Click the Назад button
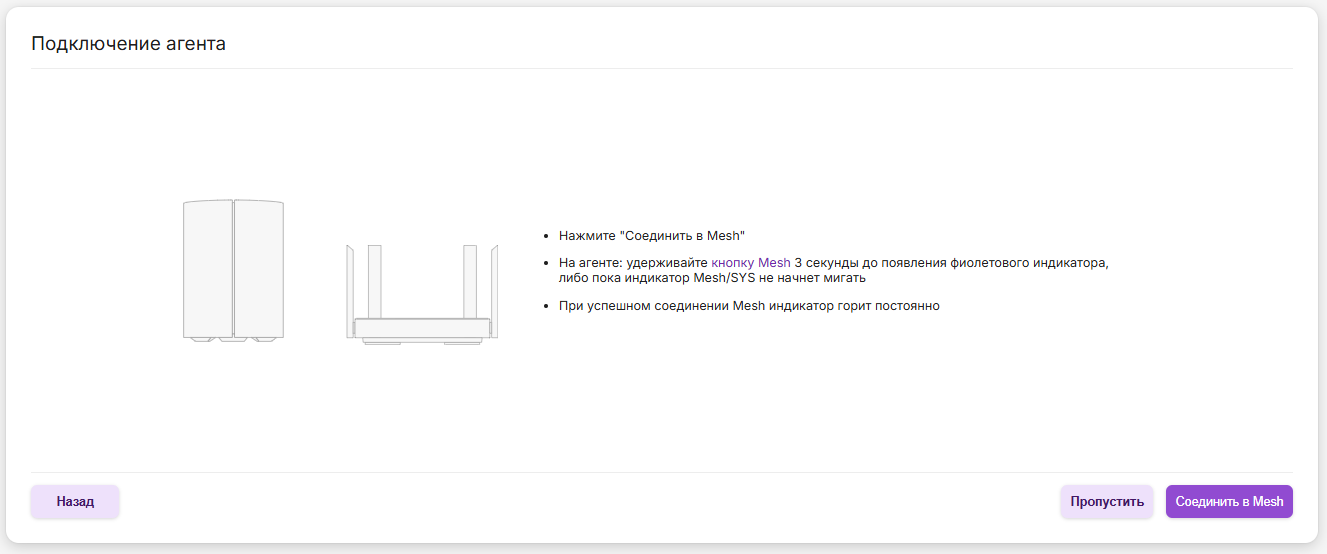This screenshot has width=1327, height=554. click(75, 502)
